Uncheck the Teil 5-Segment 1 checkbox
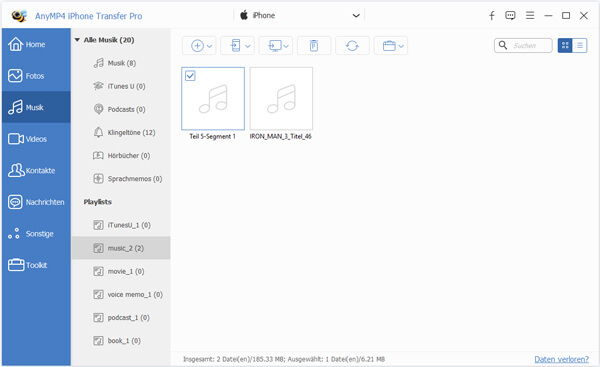 (190, 75)
